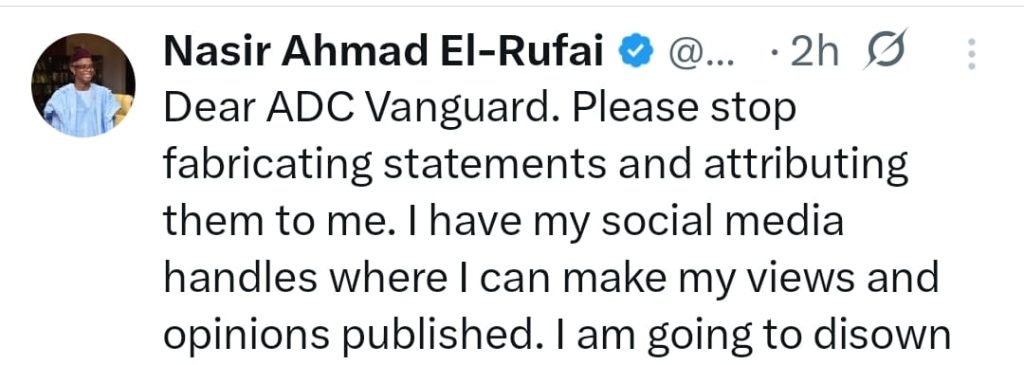Click the display name Nasir Ahmad El-Rufai

click(x=383, y=52)
